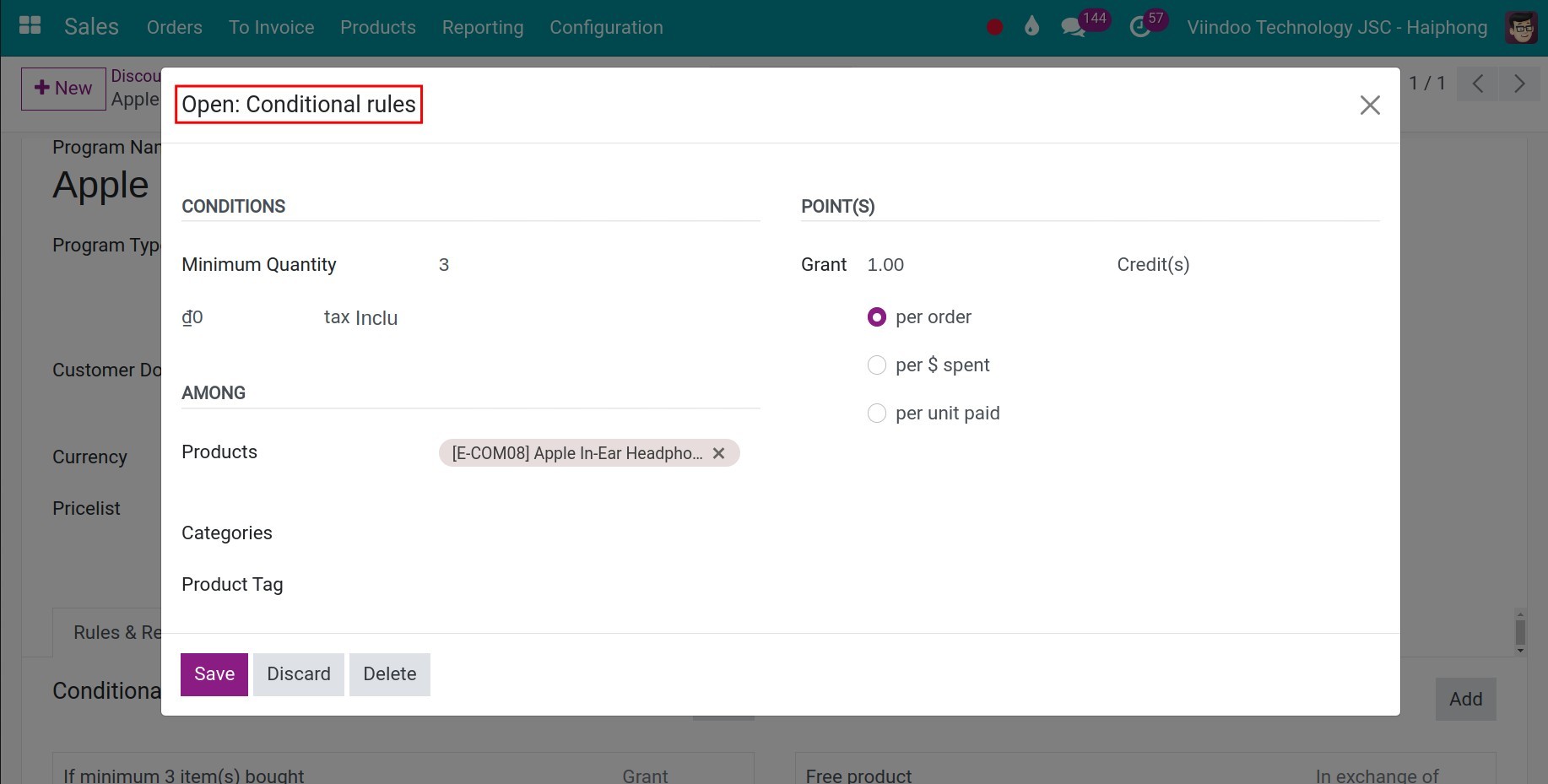Select the per $ spent option

coord(877,365)
